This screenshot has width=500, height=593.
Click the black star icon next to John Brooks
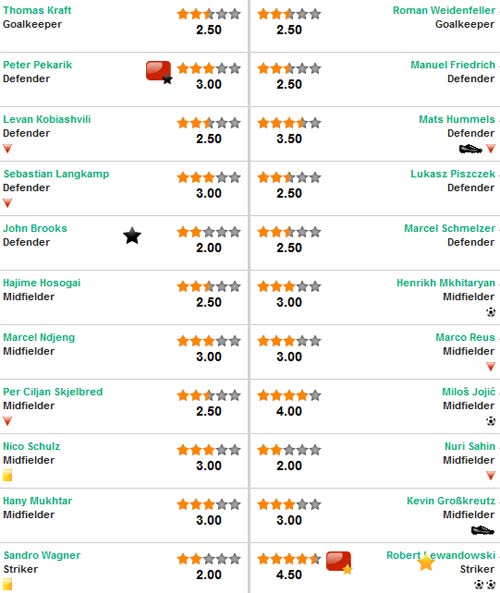[132, 236]
